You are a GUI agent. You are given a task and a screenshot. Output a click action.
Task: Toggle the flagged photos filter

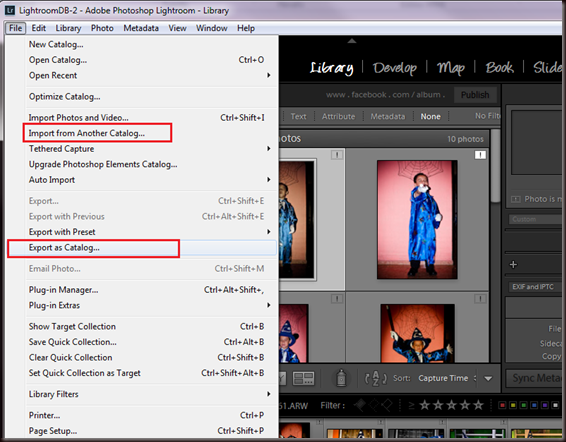point(360,405)
